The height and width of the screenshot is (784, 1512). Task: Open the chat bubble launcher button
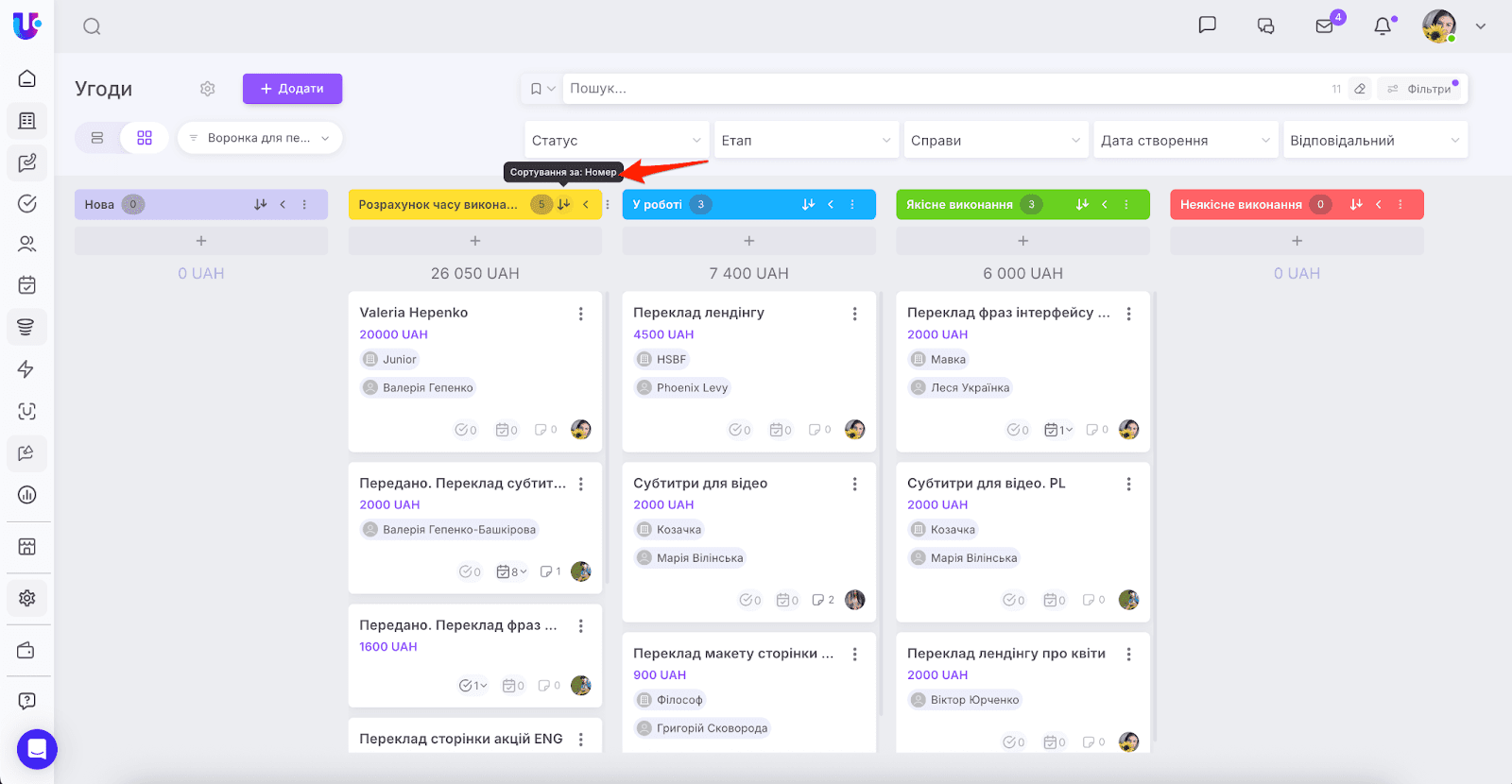click(37, 750)
